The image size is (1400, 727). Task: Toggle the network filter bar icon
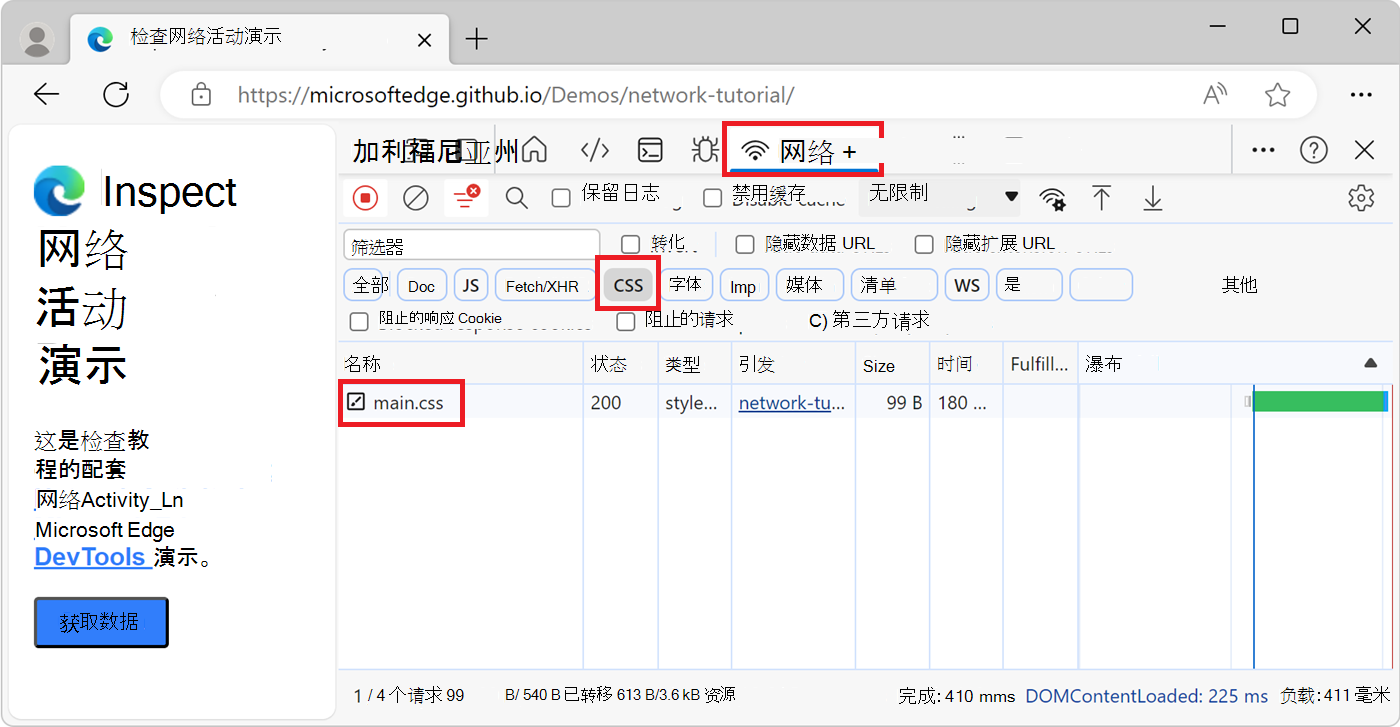click(x=466, y=198)
